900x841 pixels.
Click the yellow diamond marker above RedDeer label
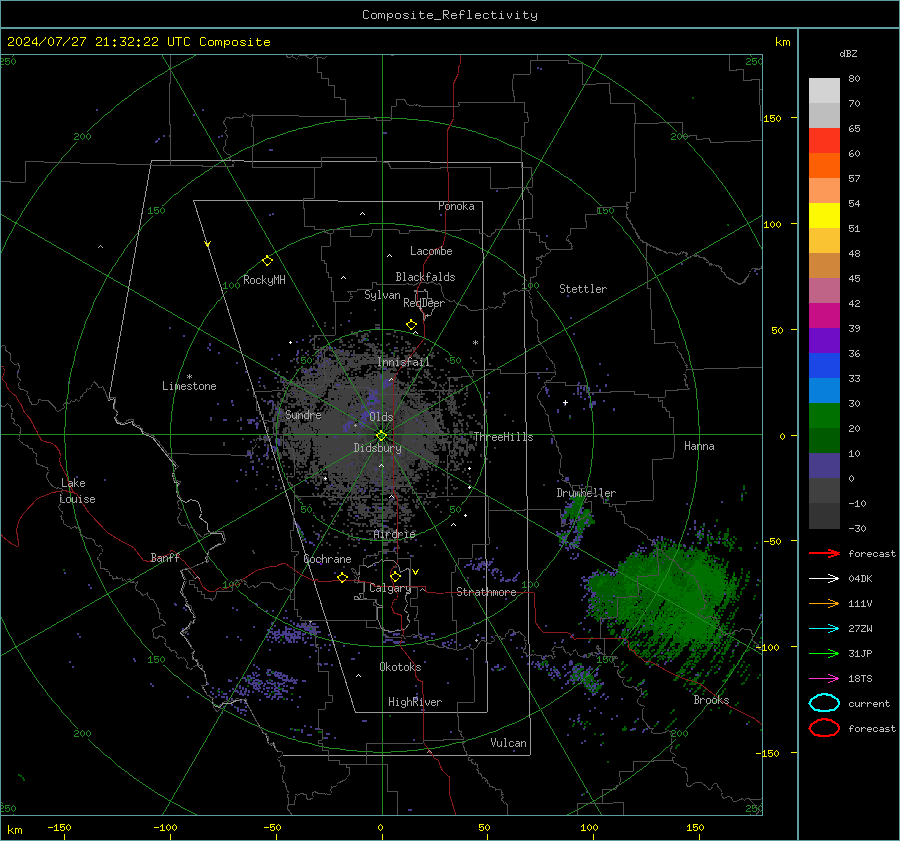click(411, 324)
